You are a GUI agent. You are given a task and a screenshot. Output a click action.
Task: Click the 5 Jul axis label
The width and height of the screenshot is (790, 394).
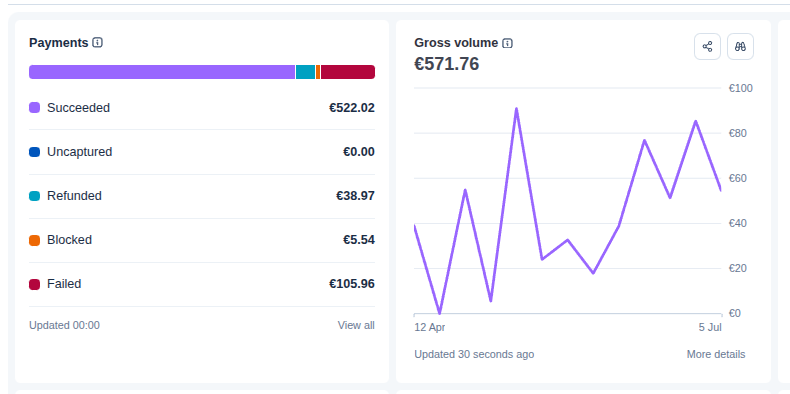[710, 327]
